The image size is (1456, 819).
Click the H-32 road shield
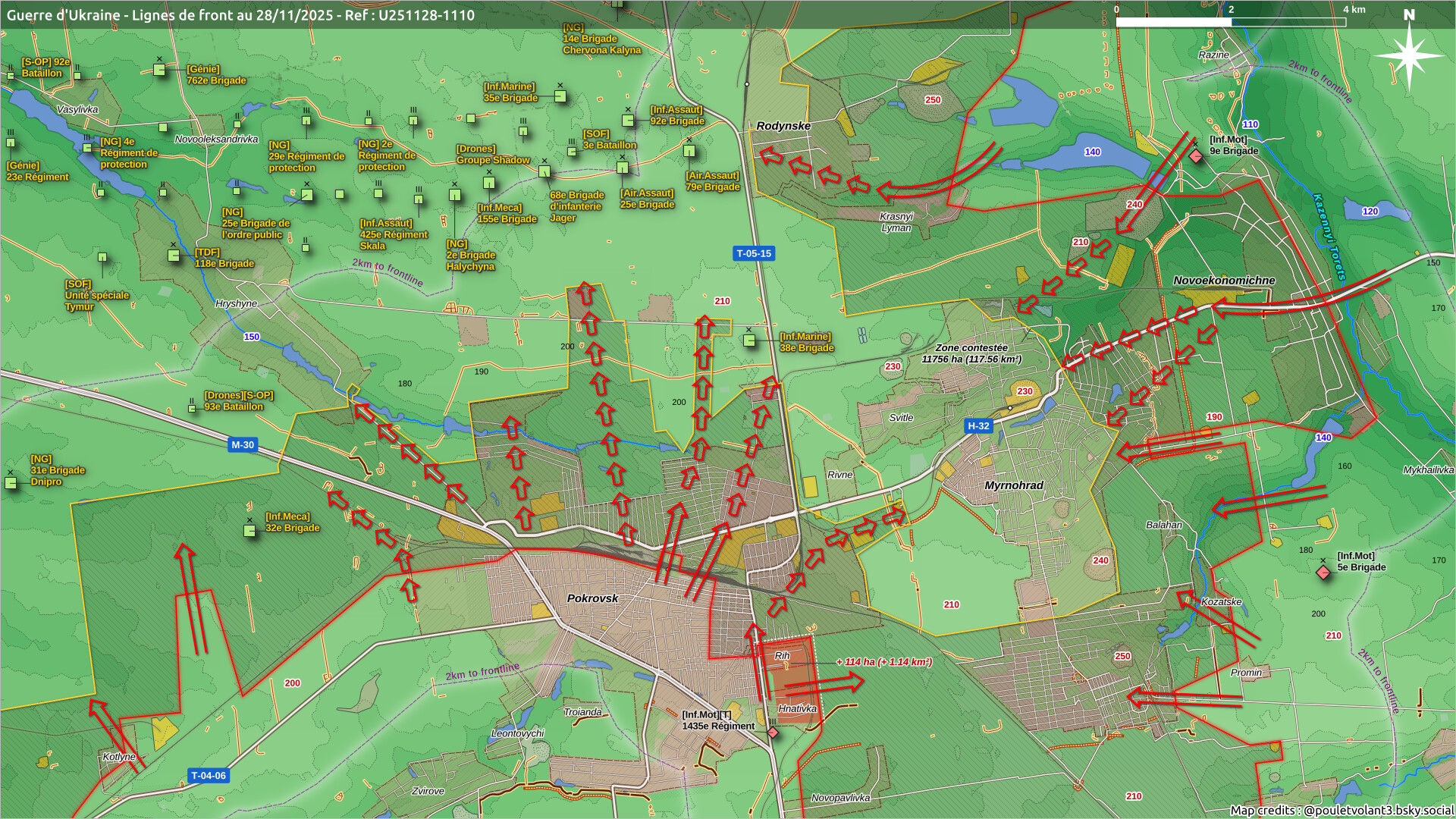(978, 425)
